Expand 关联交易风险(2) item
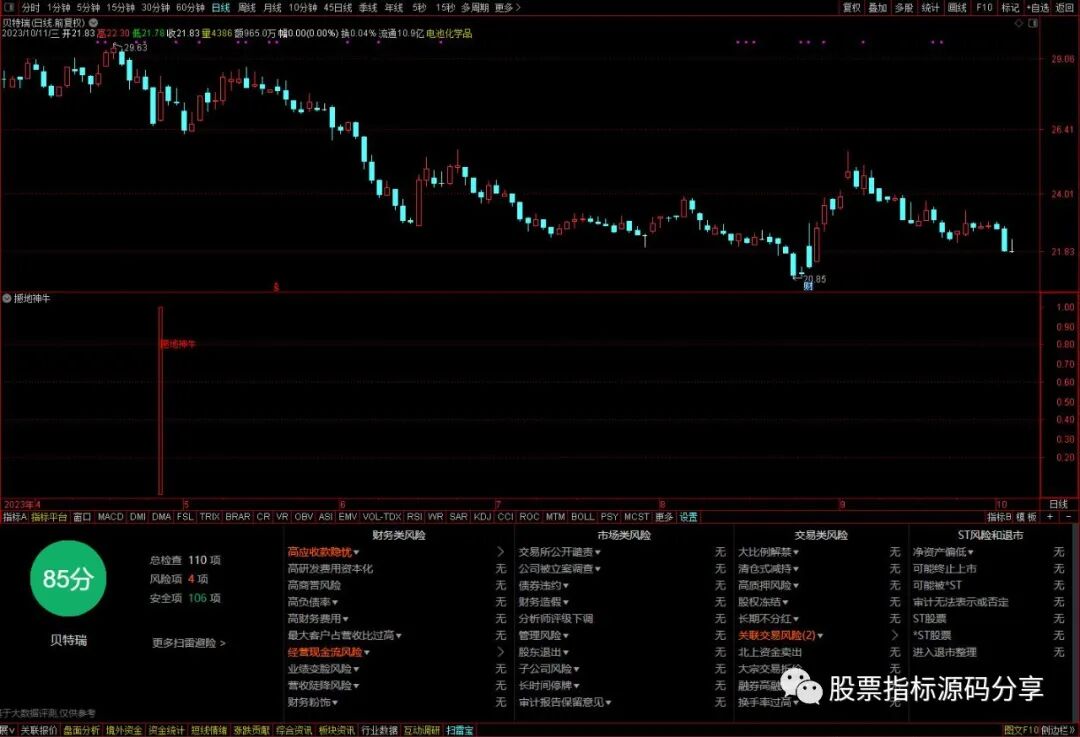Screen dimensions: 1080x737 coord(780,635)
